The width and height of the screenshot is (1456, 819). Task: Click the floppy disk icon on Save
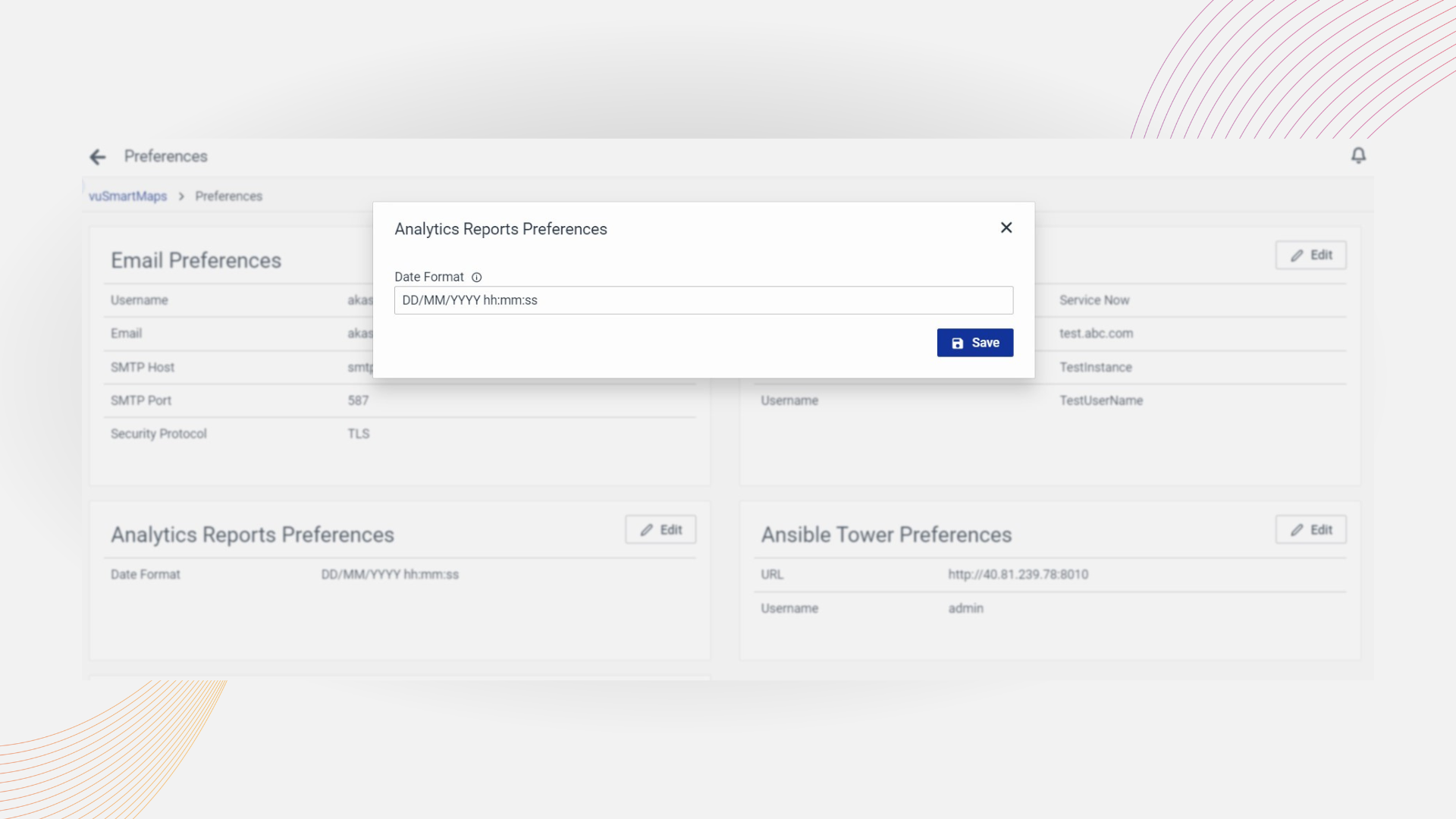click(x=958, y=344)
